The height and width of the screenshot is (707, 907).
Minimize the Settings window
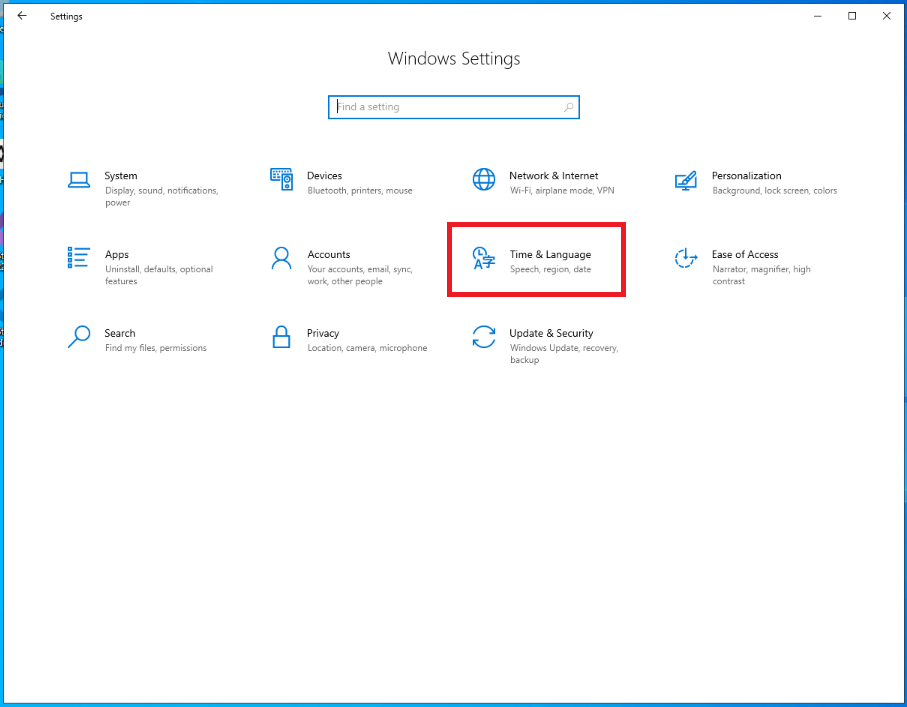(x=817, y=16)
